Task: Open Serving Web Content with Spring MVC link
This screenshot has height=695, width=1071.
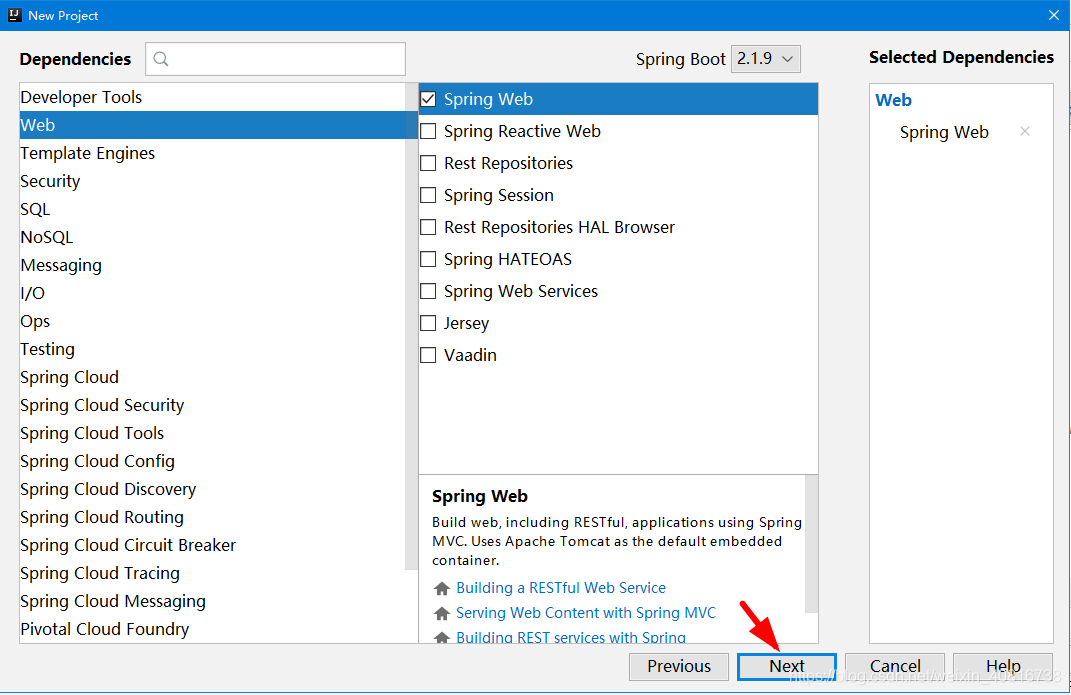Action: coord(586,613)
